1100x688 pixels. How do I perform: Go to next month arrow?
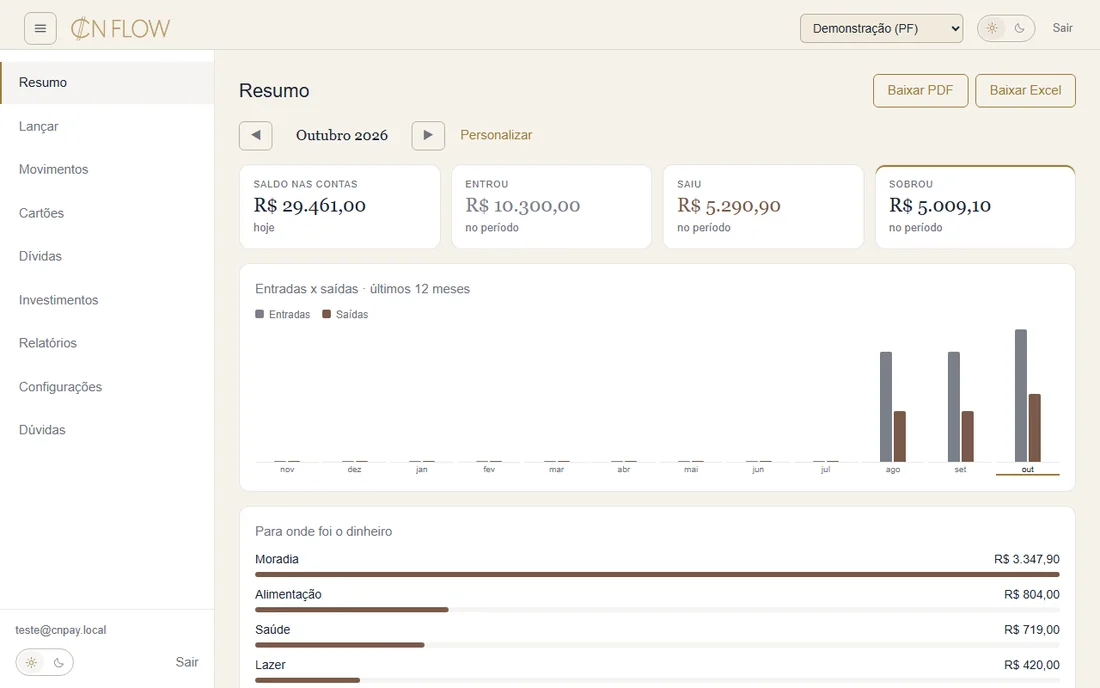428,135
